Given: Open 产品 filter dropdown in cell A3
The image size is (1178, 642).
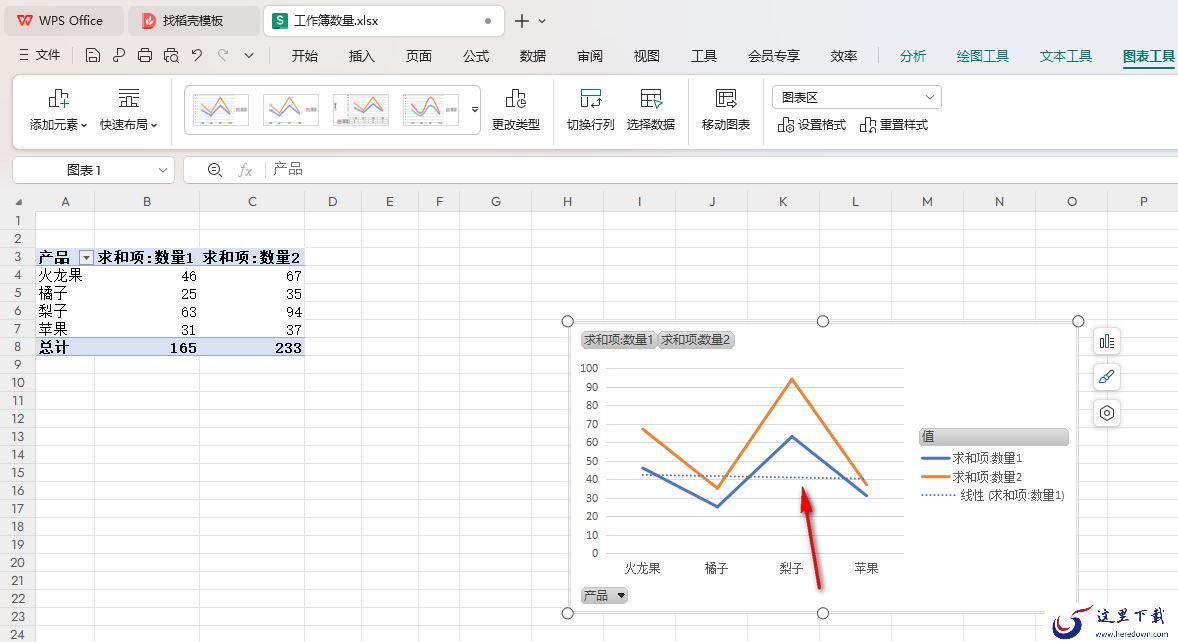Looking at the screenshot, I should [86, 258].
